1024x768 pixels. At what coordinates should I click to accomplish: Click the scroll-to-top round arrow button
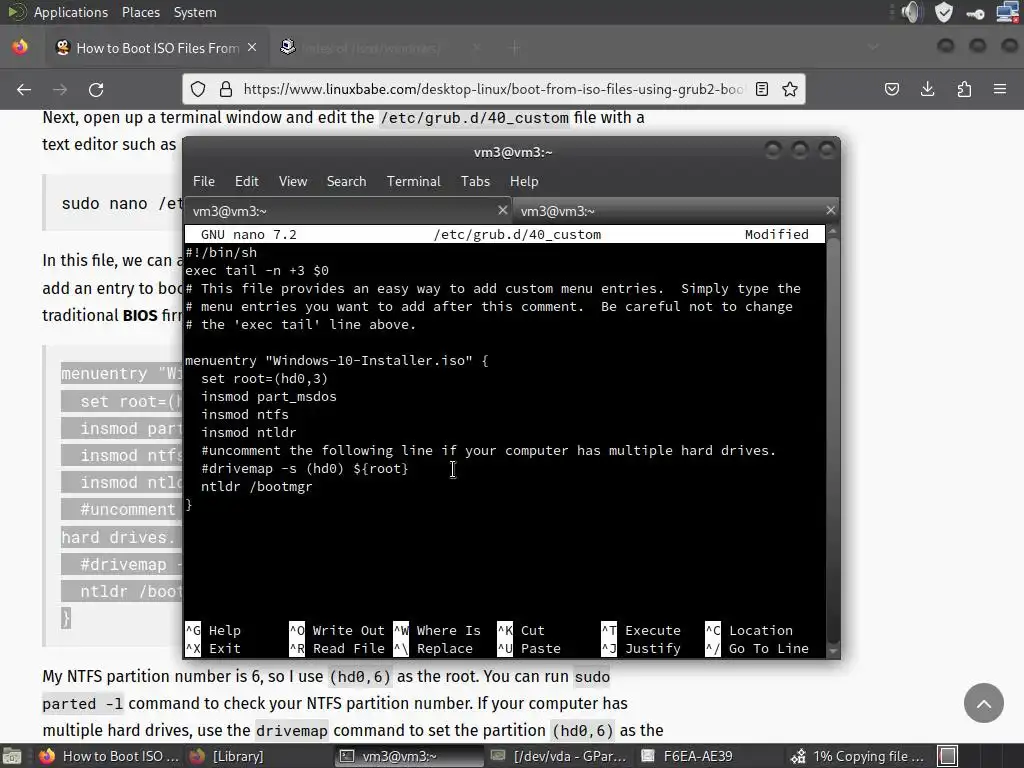[x=984, y=703]
